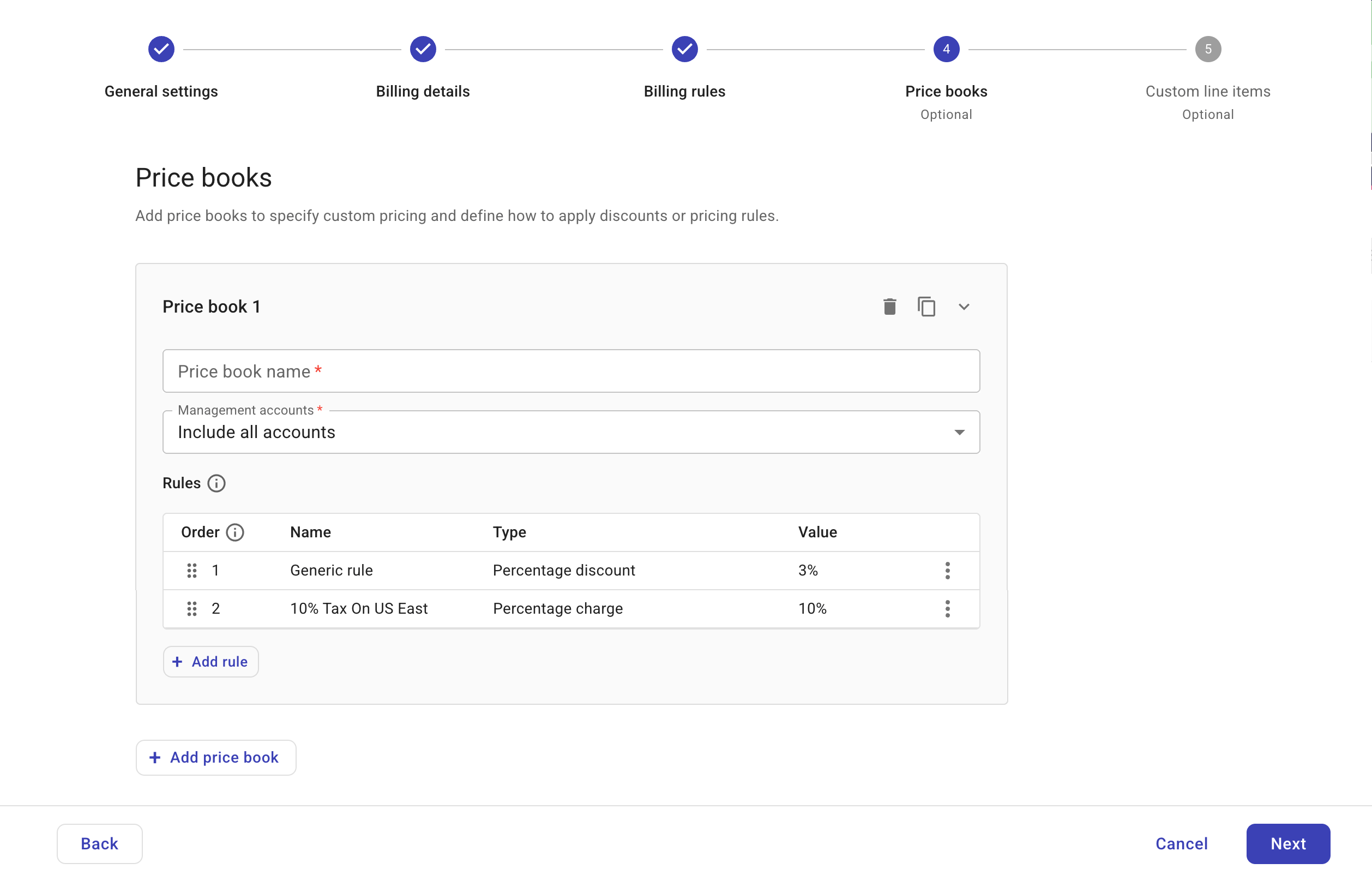1372x869 pixels.
Task: Go to General settings step
Action: tap(161, 50)
